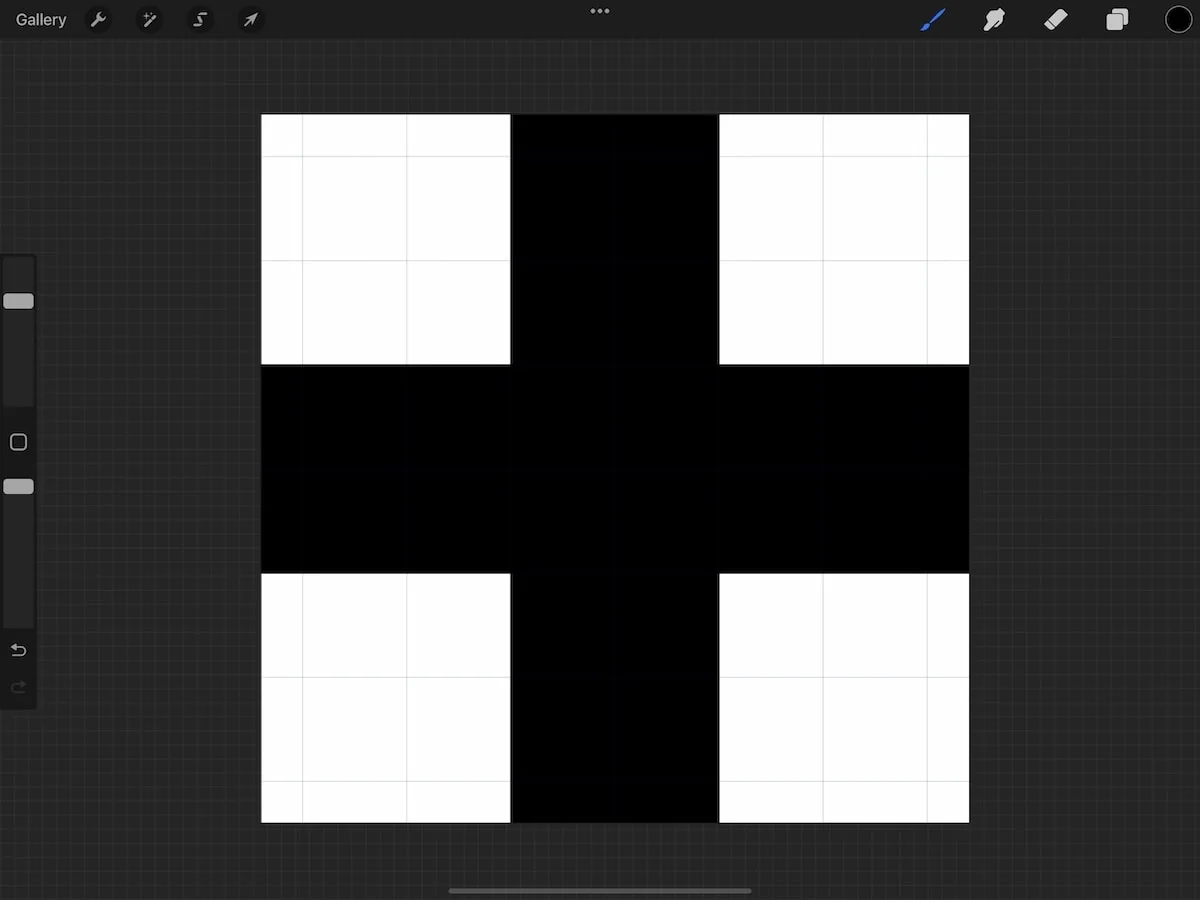Image resolution: width=1200 pixels, height=900 pixels.
Task: Activate the Transform arrow tool
Action: click(x=251, y=20)
